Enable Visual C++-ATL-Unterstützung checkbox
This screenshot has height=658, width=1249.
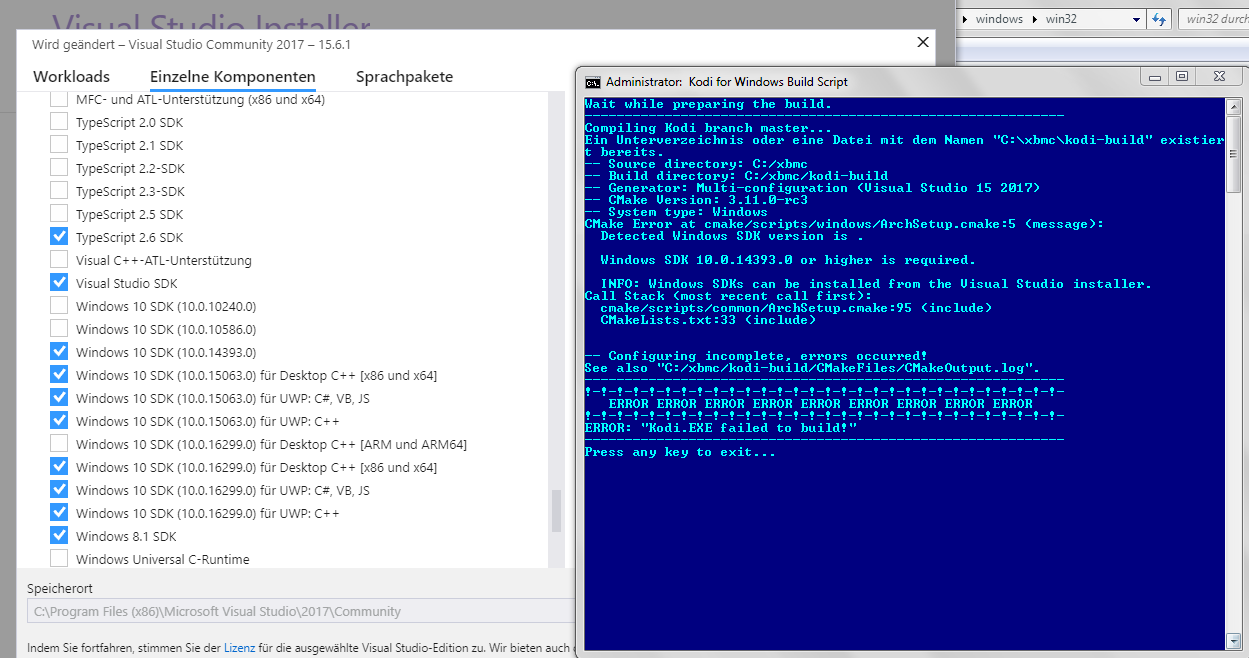tap(59, 260)
